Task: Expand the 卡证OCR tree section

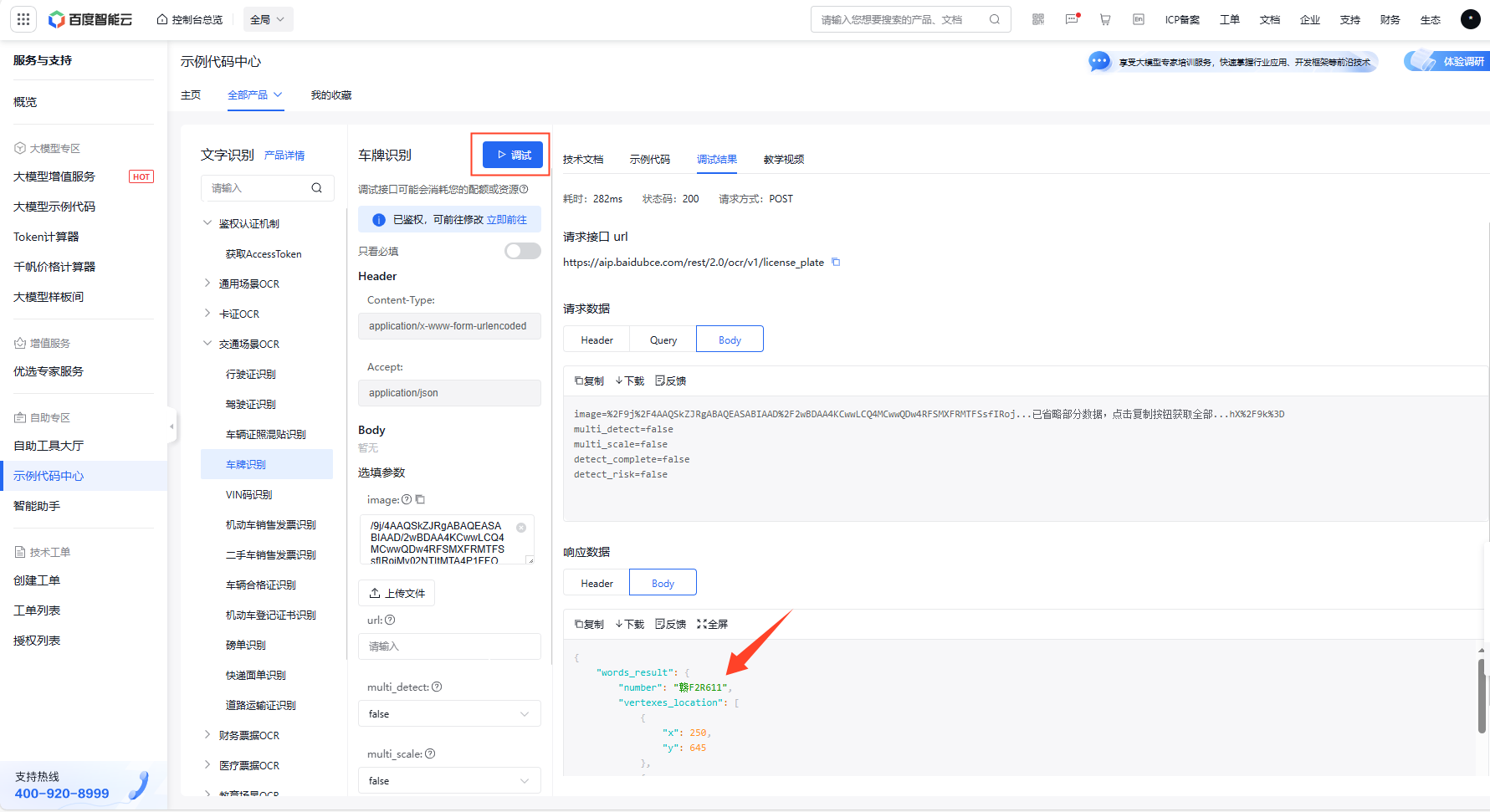Action: [207, 314]
